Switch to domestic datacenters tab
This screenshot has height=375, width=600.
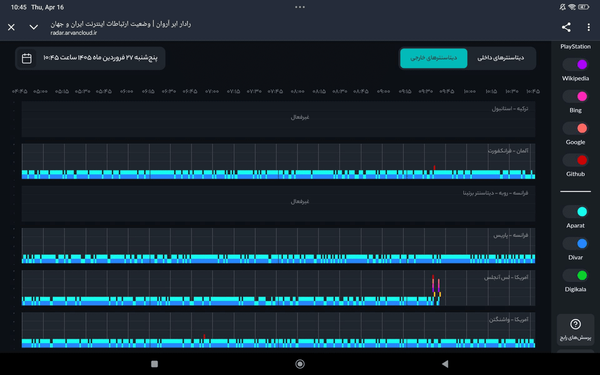coord(501,58)
